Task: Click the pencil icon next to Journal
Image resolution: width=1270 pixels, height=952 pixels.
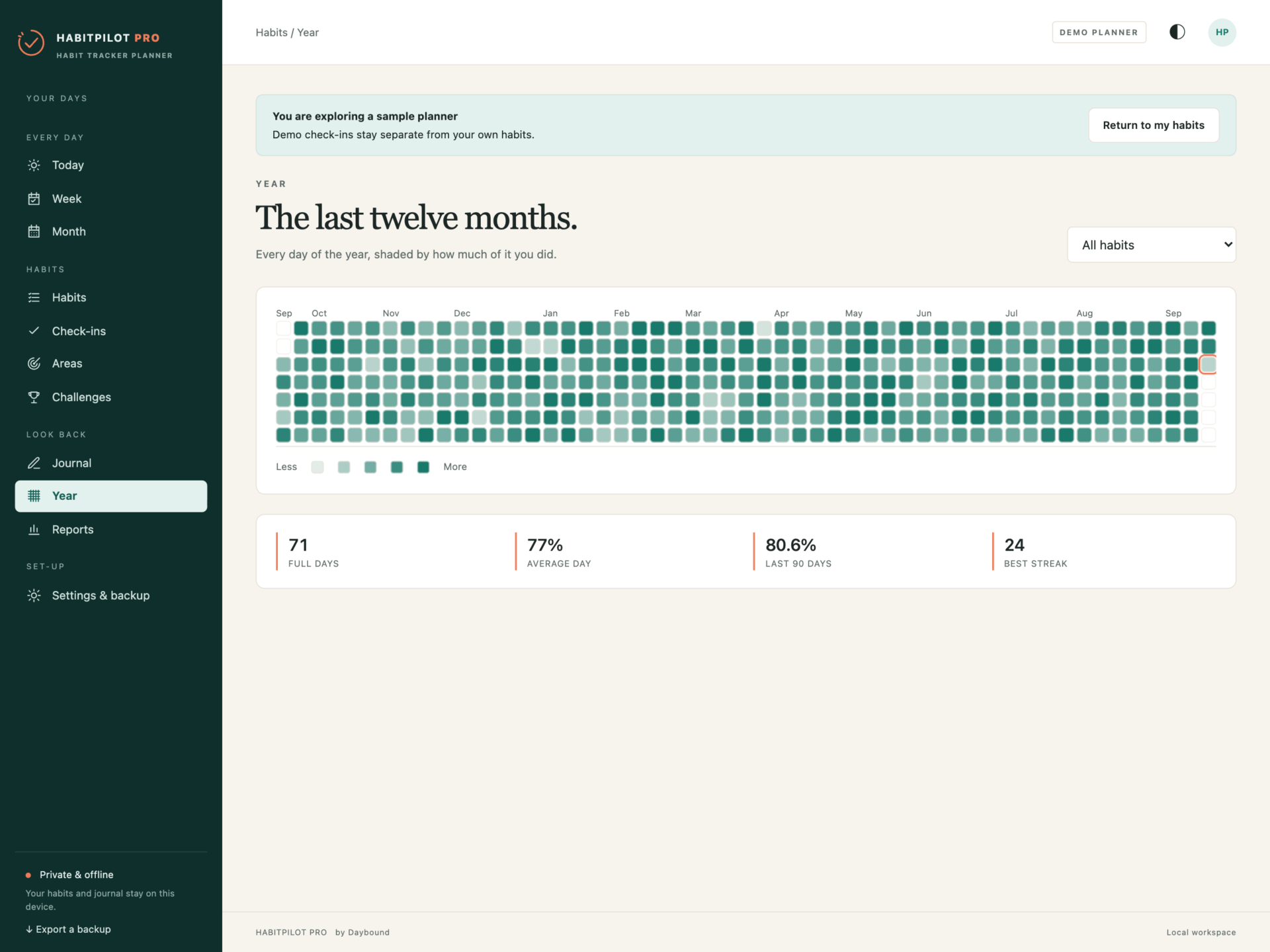Action: click(x=34, y=463)
